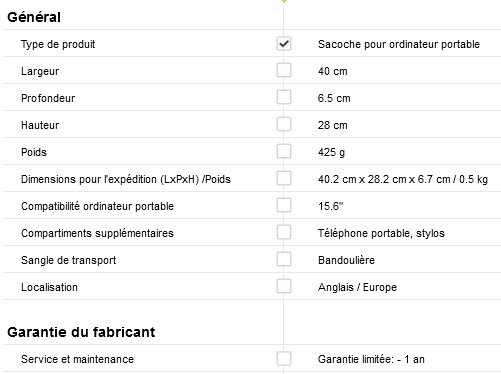Tick the Compatibilité ordinateur portable checkbox

coord(284,206)
